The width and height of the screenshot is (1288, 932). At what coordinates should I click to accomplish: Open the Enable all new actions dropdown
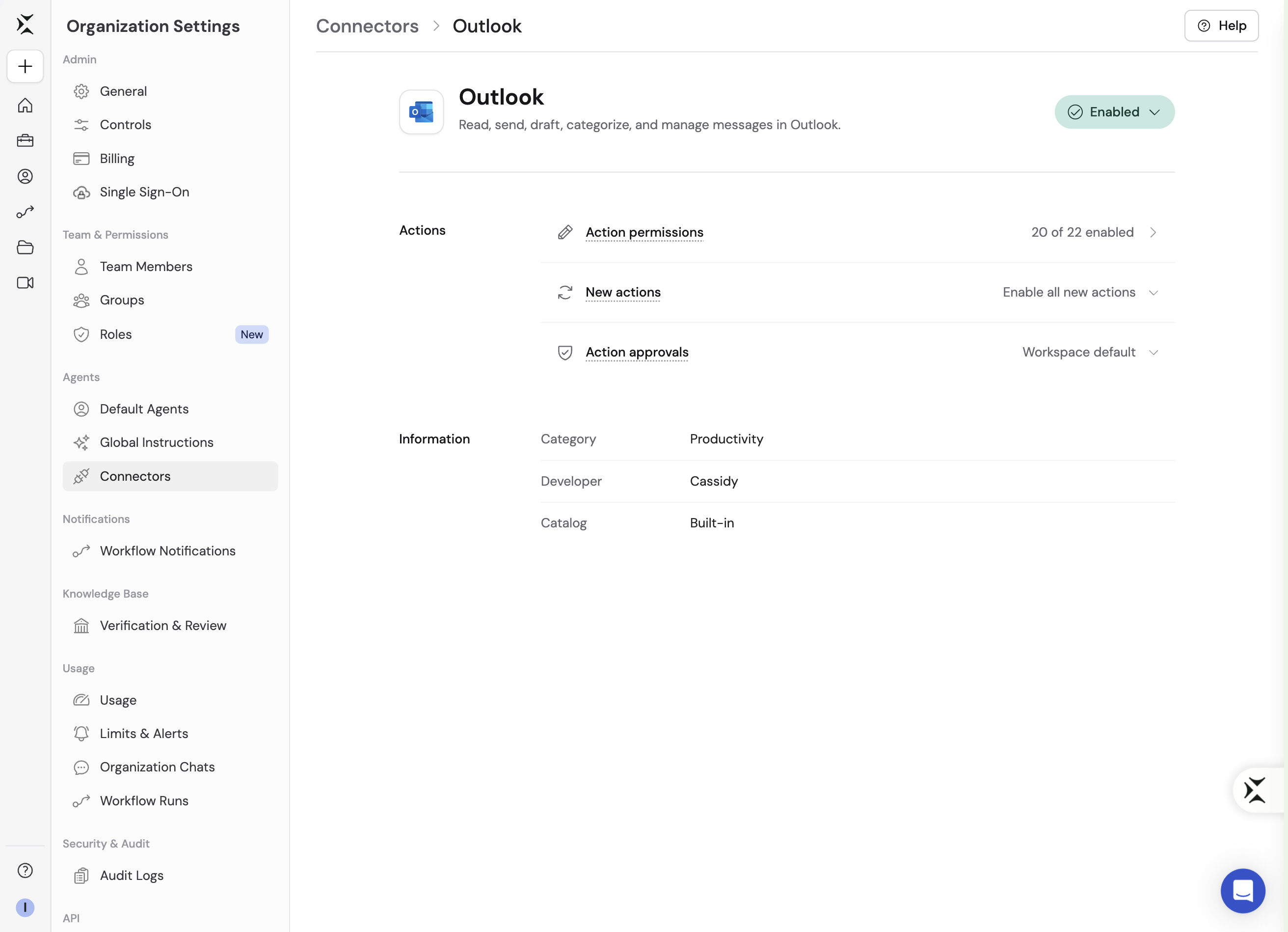pyautogui.click(x=1080, y=292)
